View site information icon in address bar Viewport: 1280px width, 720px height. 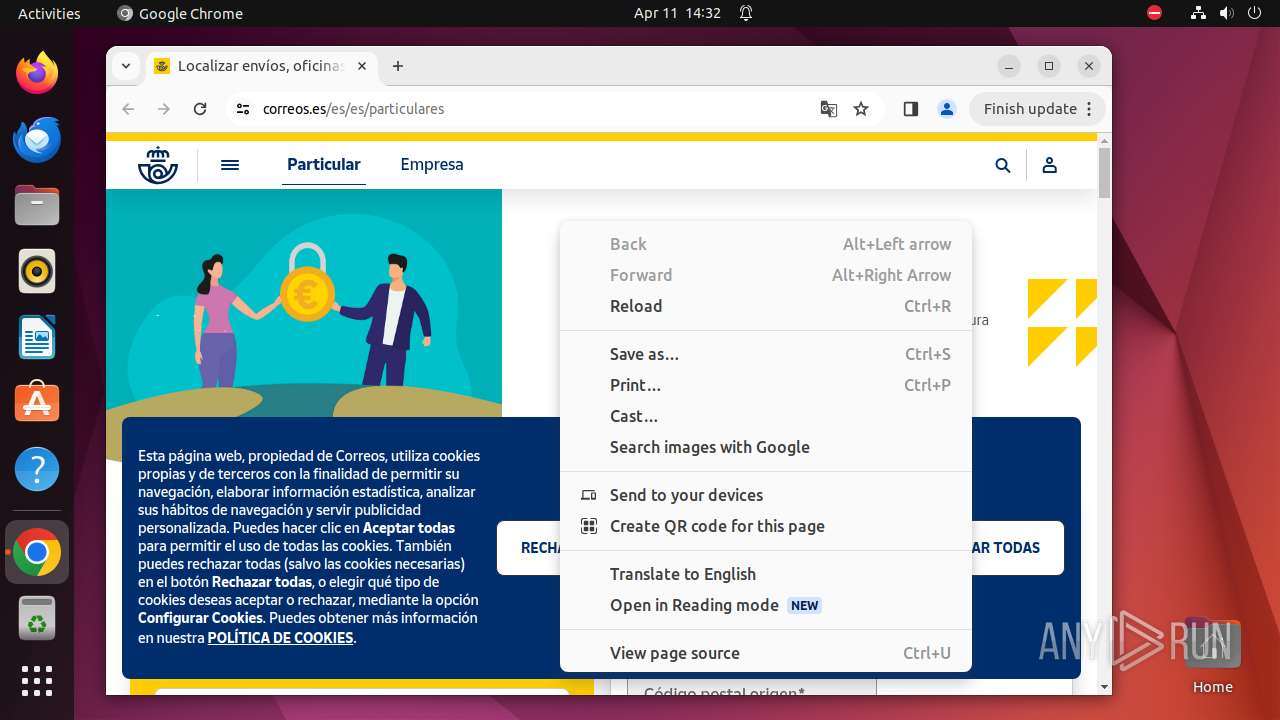click(x=243, y=109)
